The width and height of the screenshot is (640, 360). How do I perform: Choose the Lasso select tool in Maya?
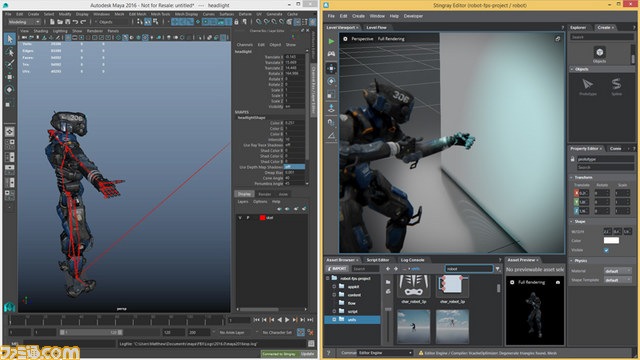pos(9,52)
